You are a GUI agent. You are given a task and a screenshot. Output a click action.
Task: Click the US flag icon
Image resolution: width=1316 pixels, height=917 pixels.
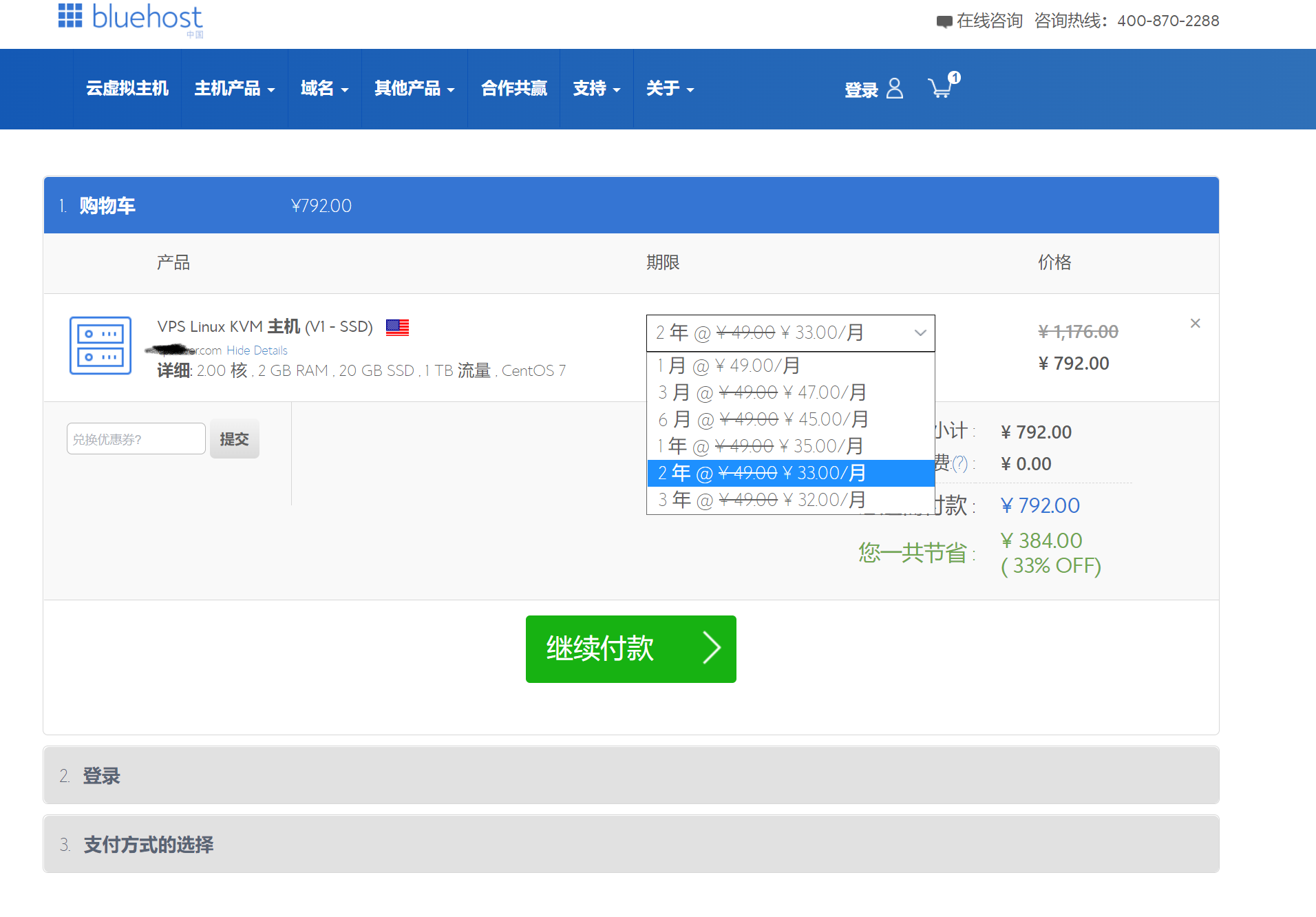pos(397,327)
